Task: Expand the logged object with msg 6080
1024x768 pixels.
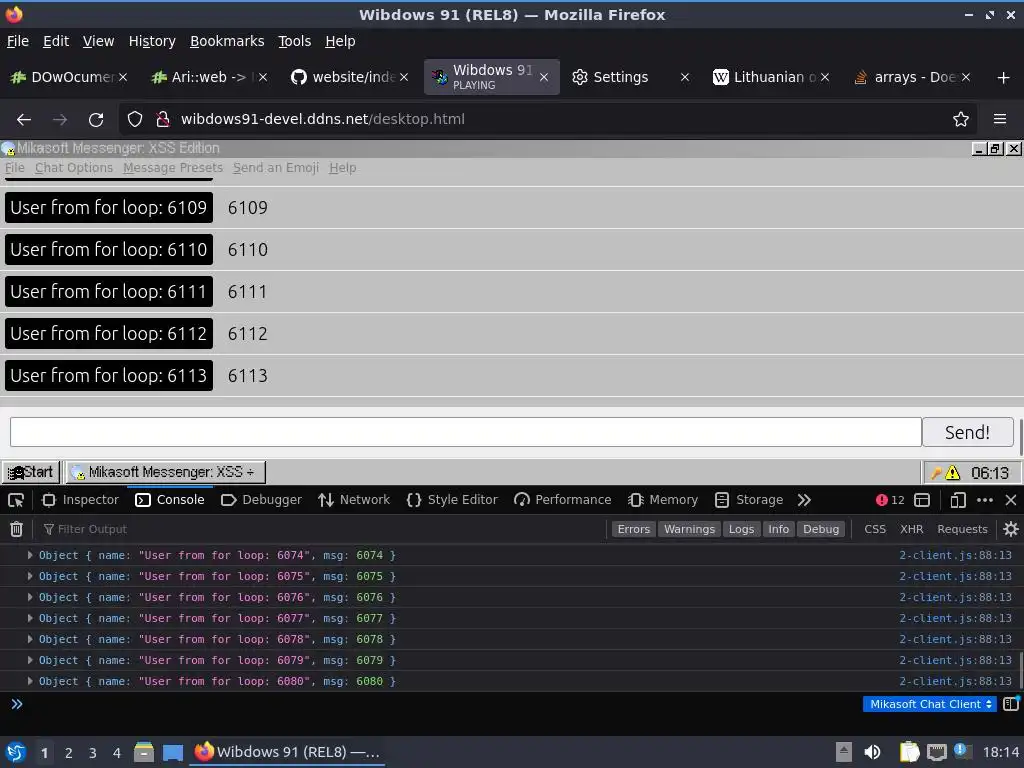Action: pos(30,681)
